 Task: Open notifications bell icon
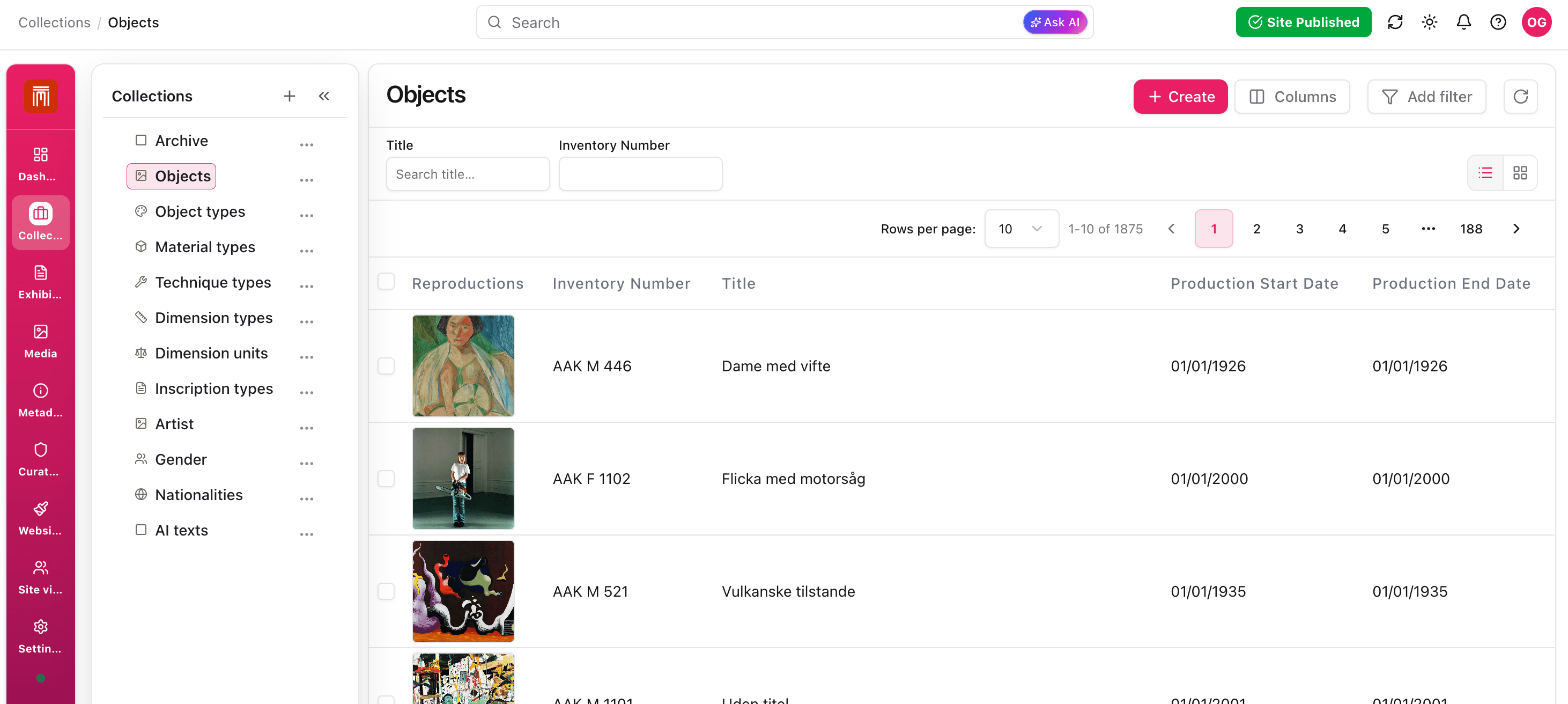[x=1463, y=23]
